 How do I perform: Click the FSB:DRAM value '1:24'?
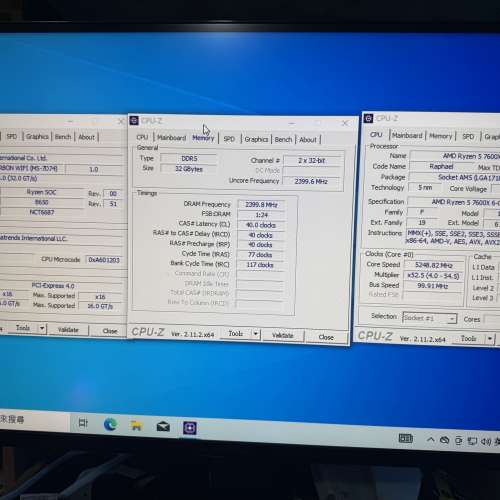(x=261, y=215)
